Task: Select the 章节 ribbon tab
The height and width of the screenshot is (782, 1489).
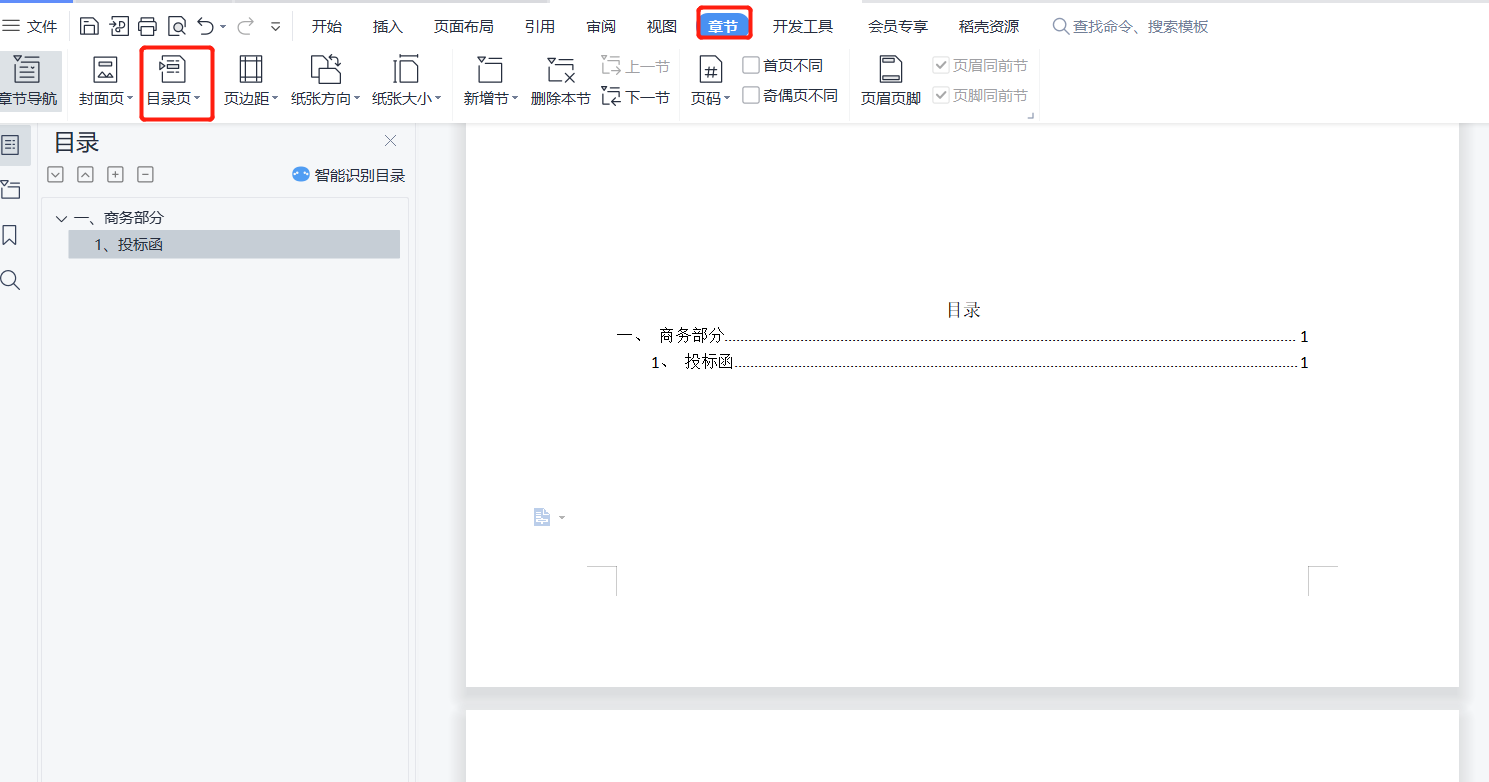Action: tap(724, 26)
